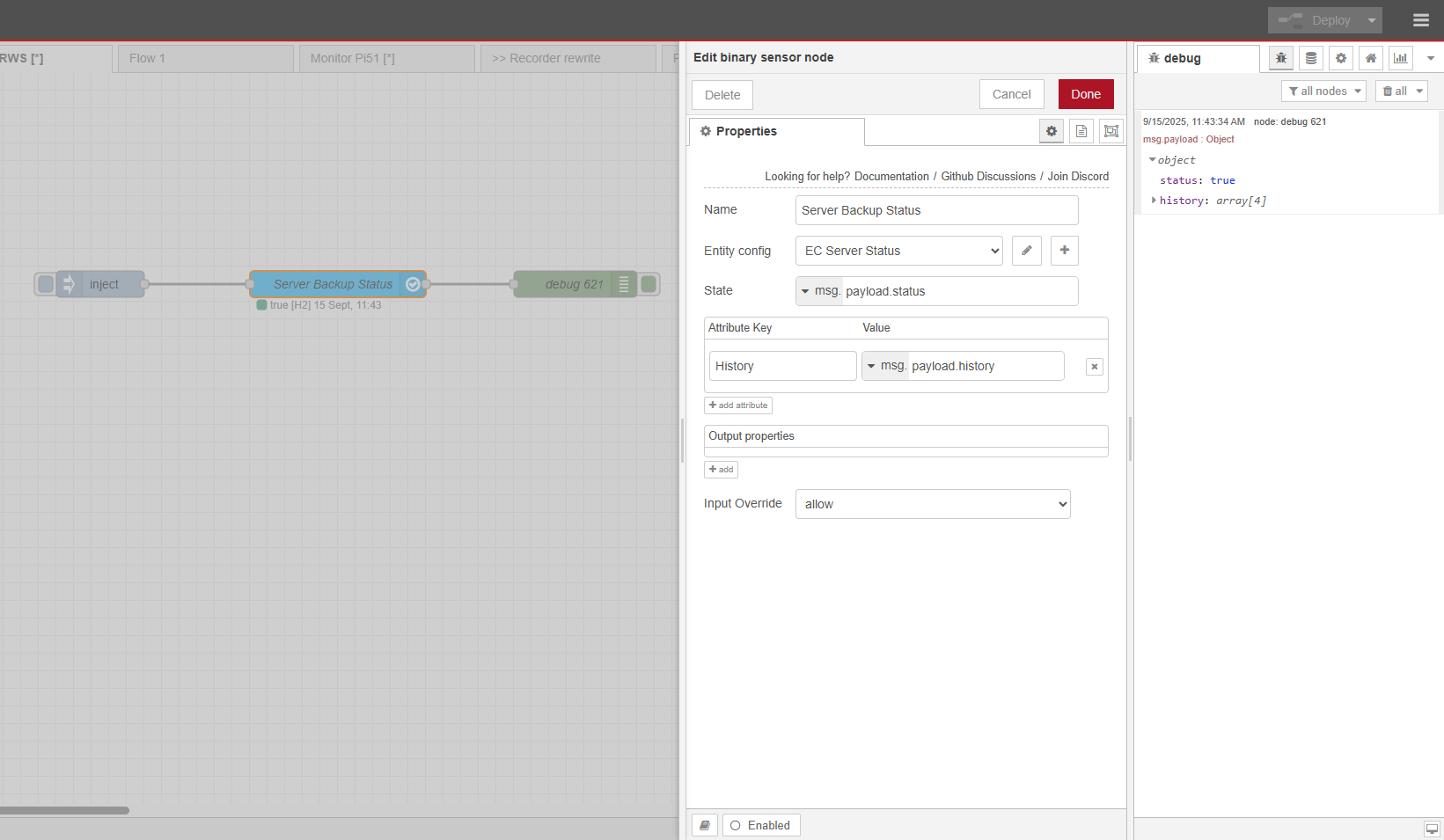Show node description document icon

point(1081,131)
